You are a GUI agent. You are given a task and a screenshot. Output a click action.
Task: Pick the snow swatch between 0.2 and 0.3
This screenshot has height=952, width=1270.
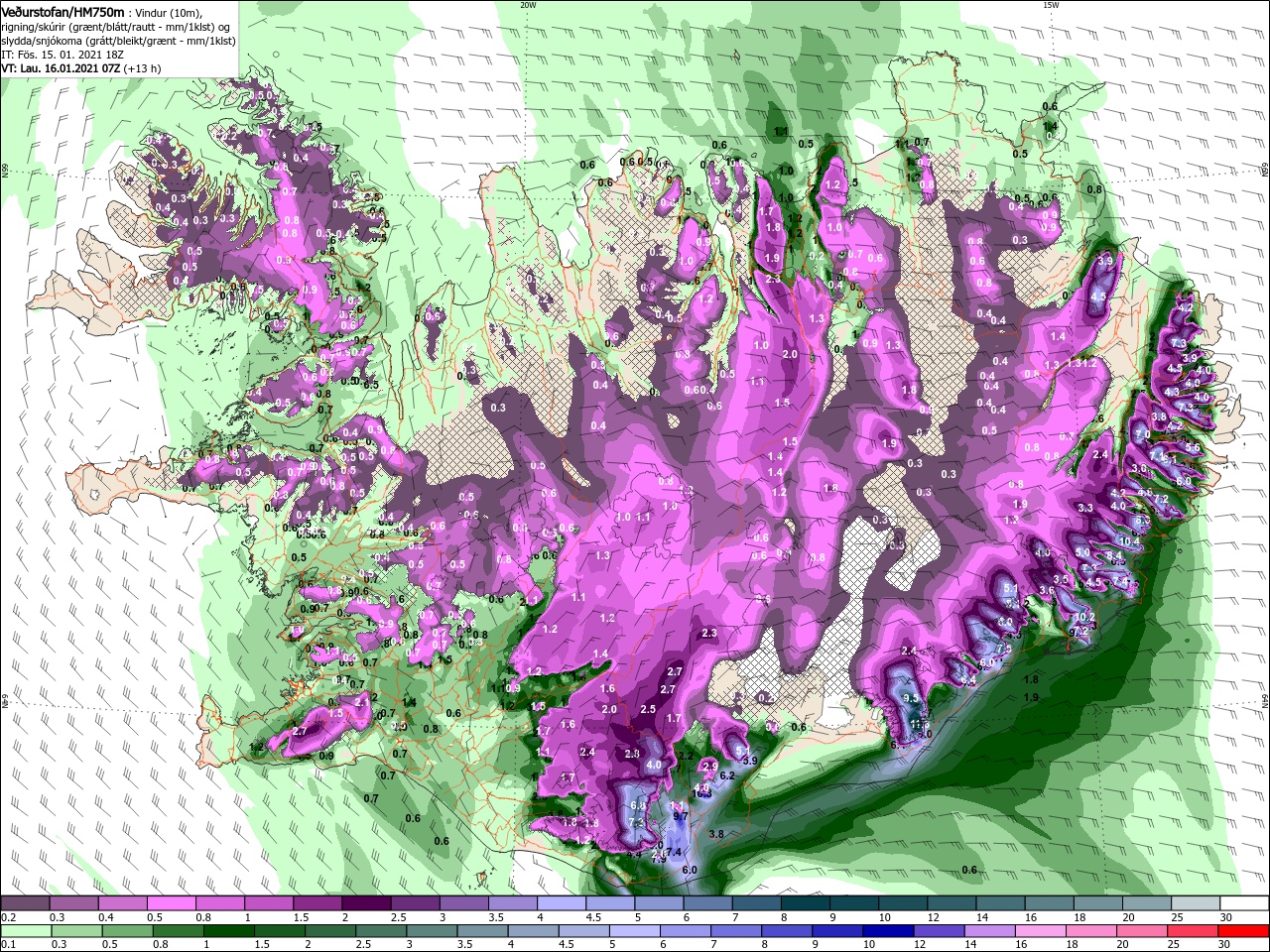coord(24,903)
